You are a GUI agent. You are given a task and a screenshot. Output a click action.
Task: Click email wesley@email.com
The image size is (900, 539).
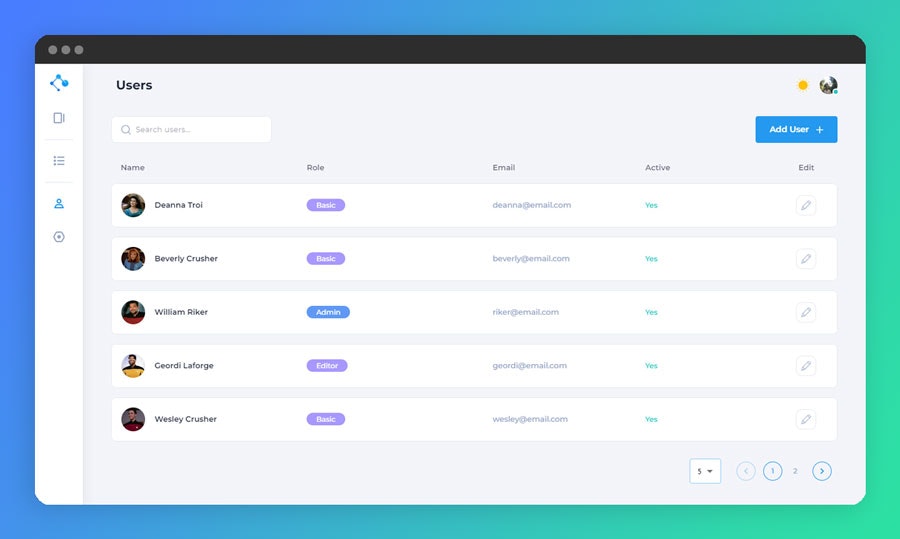click(530, 420)
